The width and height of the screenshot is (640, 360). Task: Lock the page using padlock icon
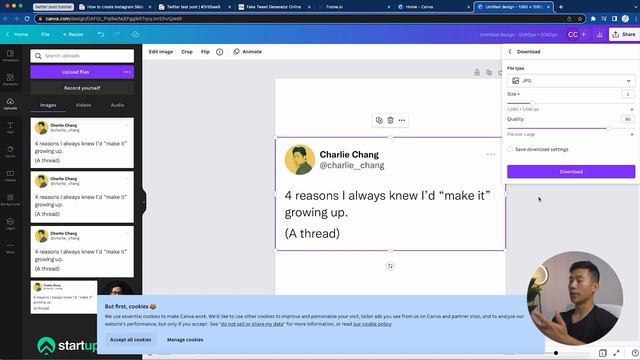pyautogui.click(x=477, y=72)
